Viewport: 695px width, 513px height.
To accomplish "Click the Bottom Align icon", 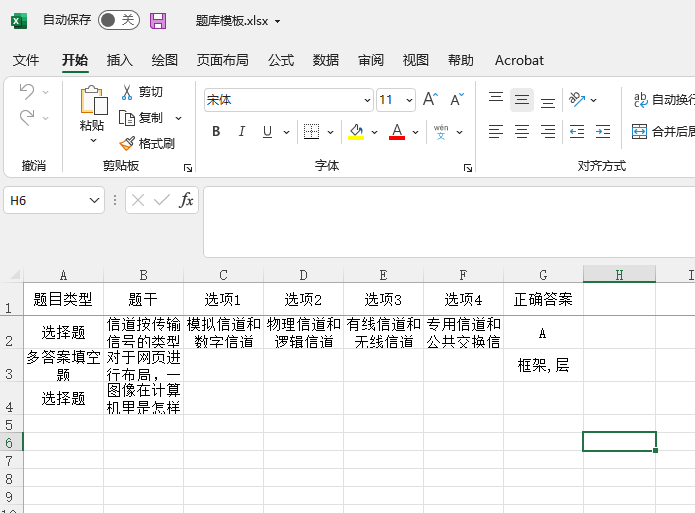I will coord(548,102).
